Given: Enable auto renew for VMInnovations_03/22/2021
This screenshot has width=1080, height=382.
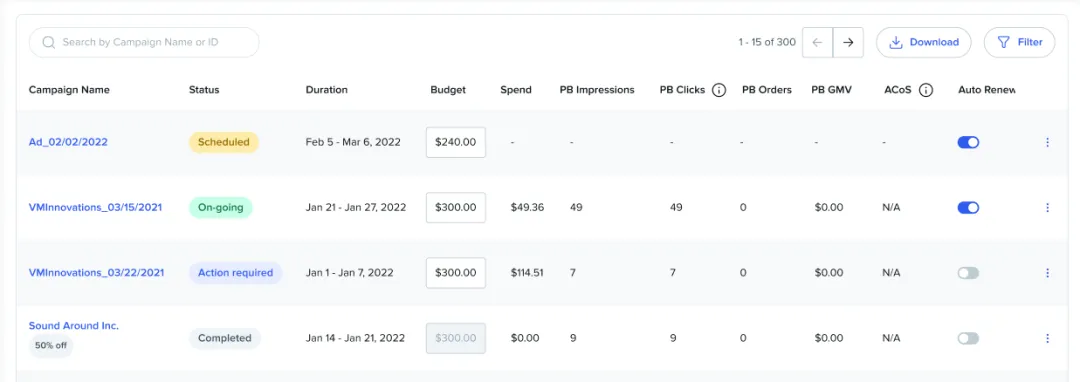Looking at the screenshot, I should (x=968, y=273).
